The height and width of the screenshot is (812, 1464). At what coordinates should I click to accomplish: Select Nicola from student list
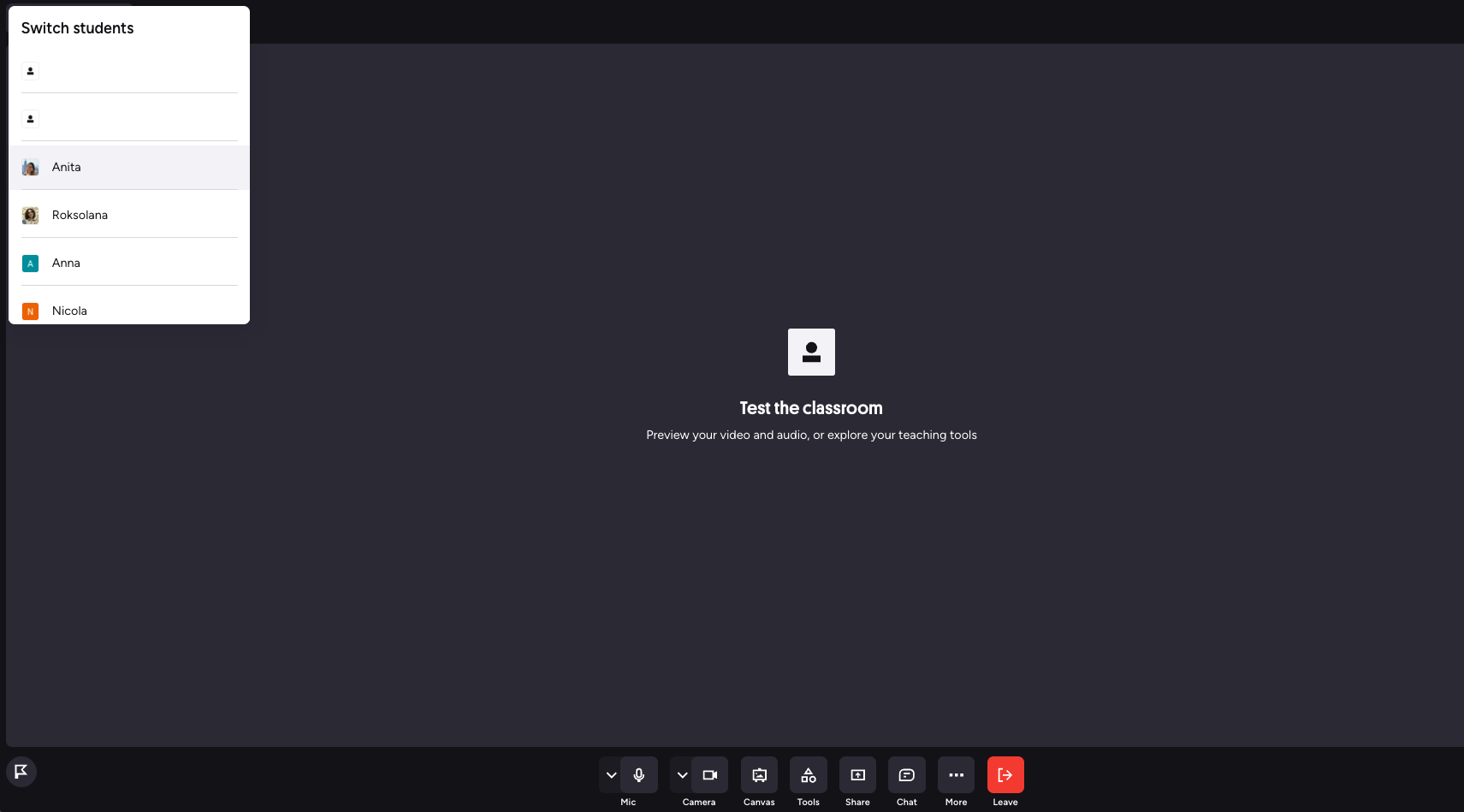point(128,311)
